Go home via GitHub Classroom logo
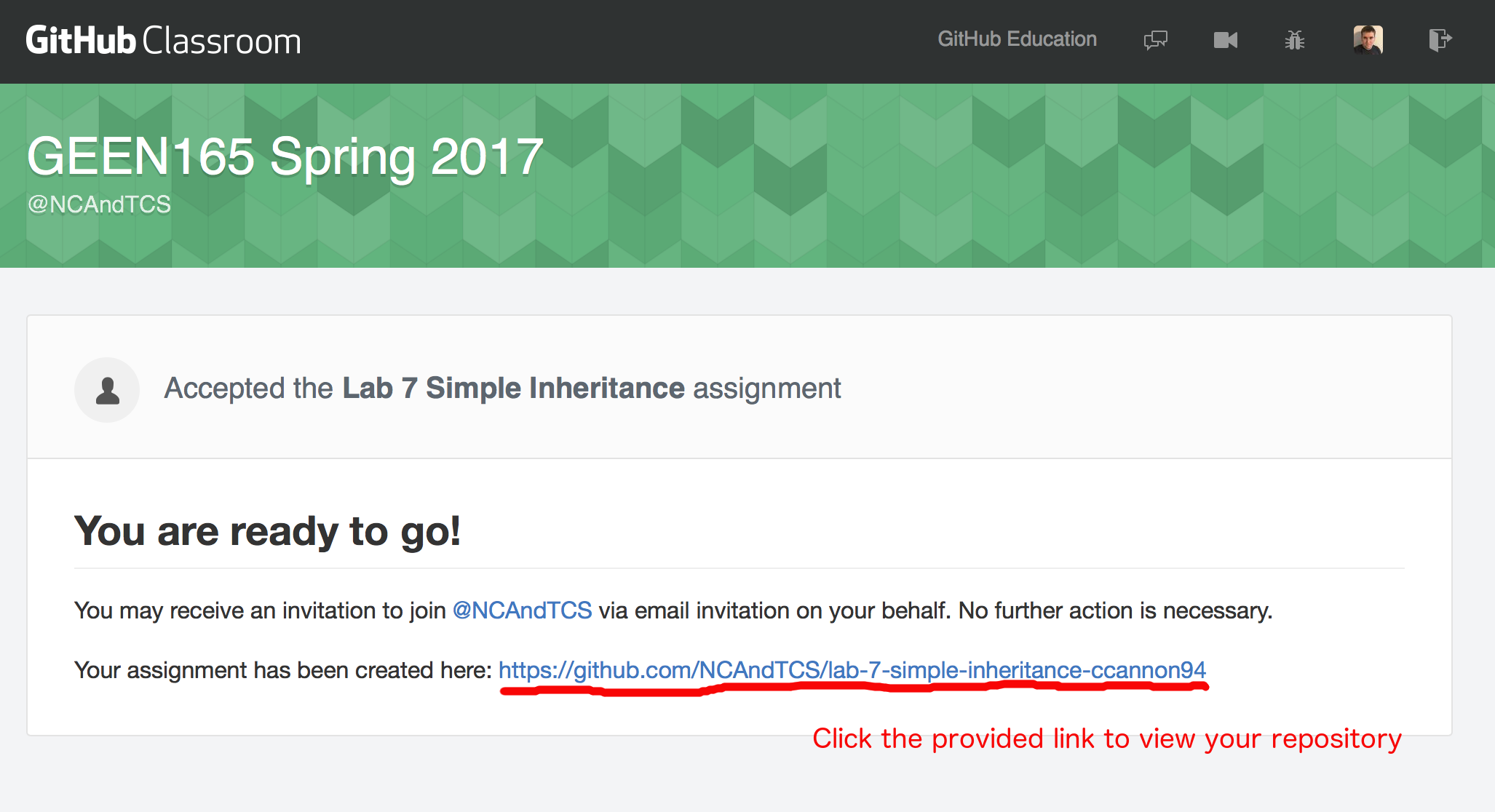This screenshot has height=812, width=1495. click(163, 41)
